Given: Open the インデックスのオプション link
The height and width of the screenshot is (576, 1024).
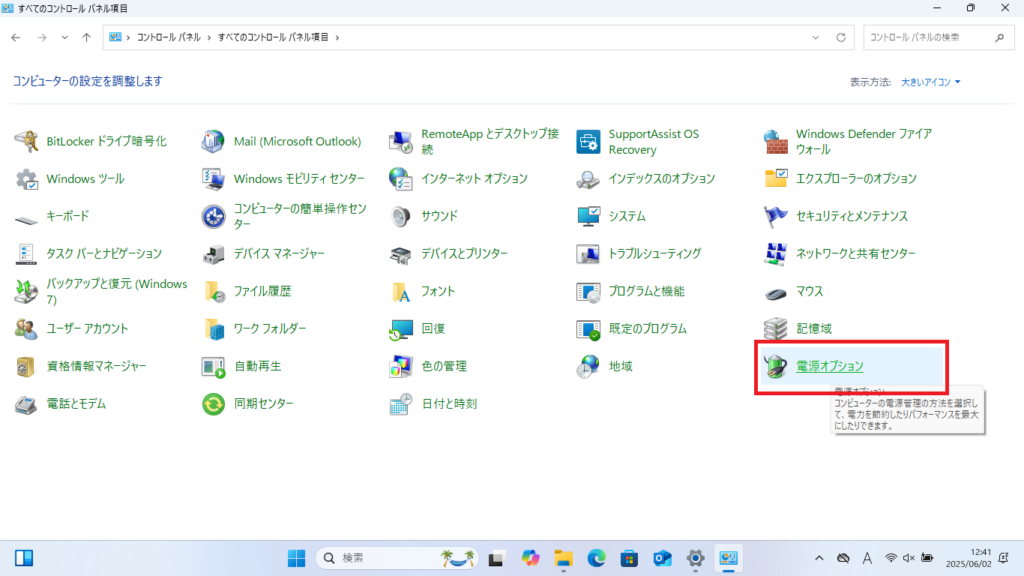Looking at the screenshot, I should [662, 179].
